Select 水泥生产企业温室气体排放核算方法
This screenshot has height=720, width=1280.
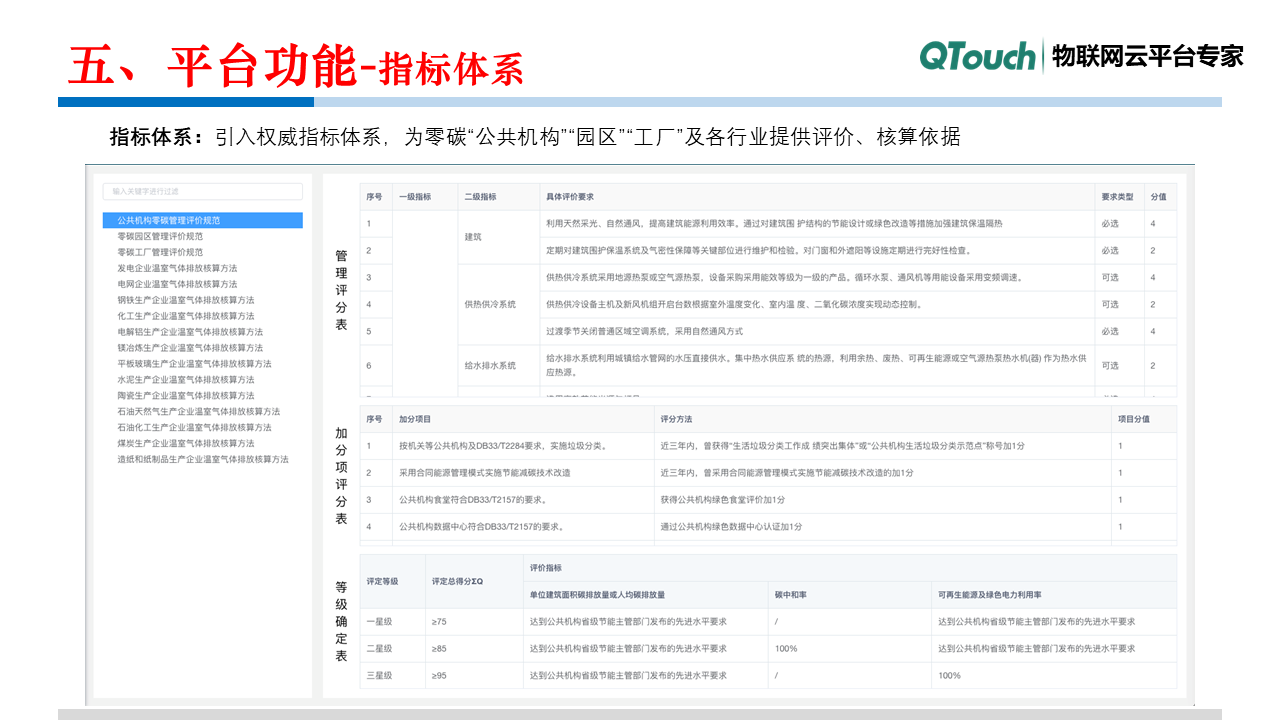tap(185, 380)
